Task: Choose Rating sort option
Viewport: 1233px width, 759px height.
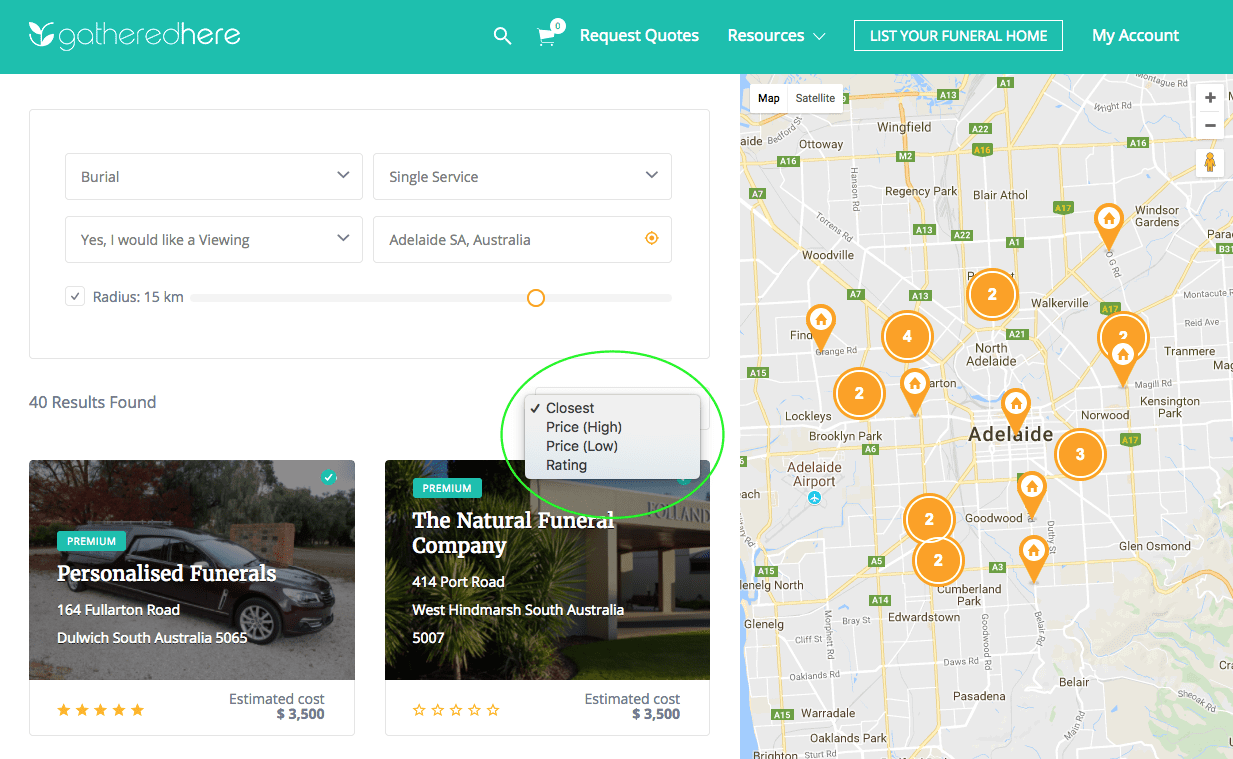Action: click(612, 465)
